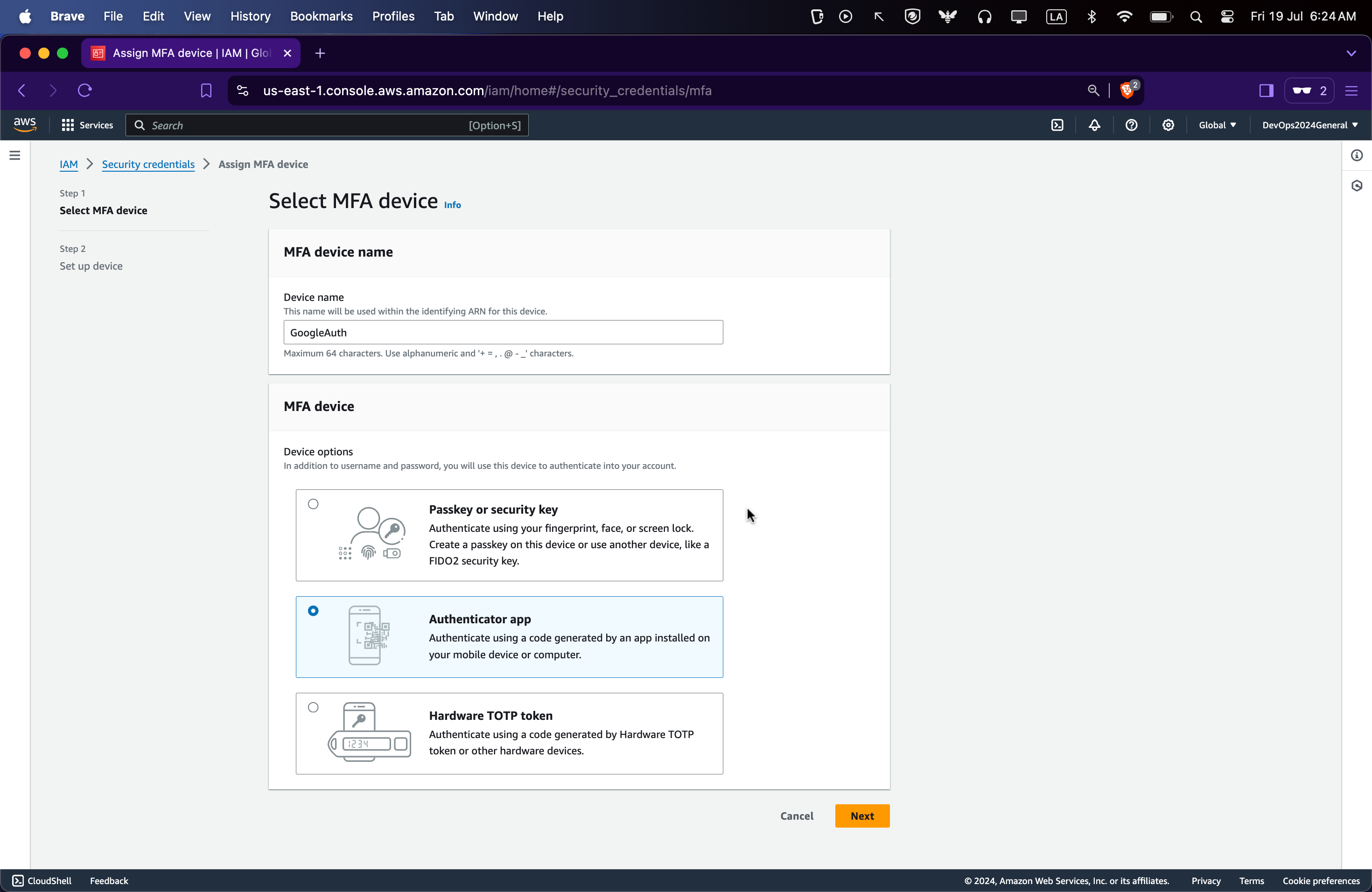Open the AWS console settings gear
The image size is (1372, 892).
(x=1168, y=125)
